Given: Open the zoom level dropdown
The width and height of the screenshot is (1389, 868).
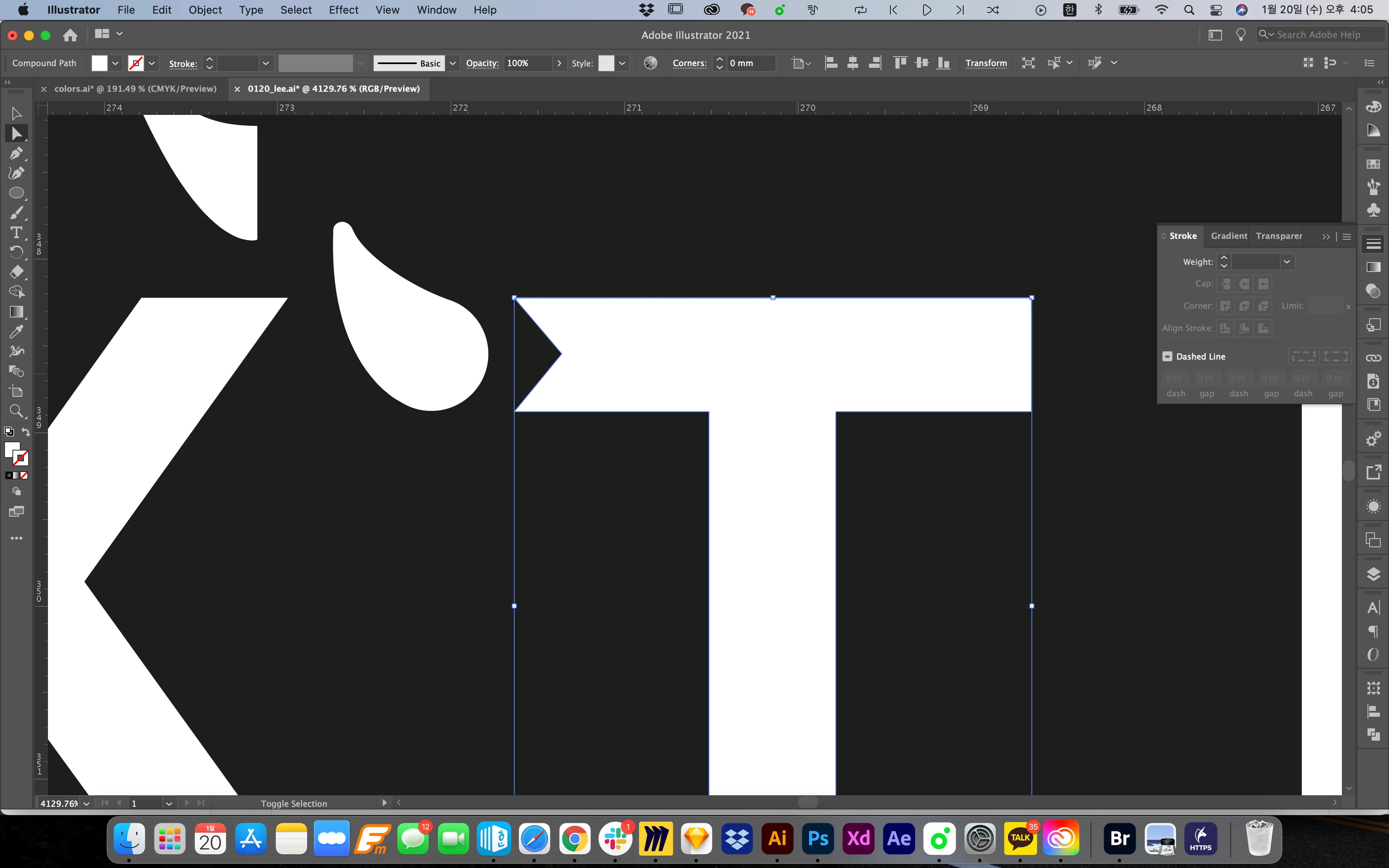Looking at the screenshot, I should tap(87, 803).
